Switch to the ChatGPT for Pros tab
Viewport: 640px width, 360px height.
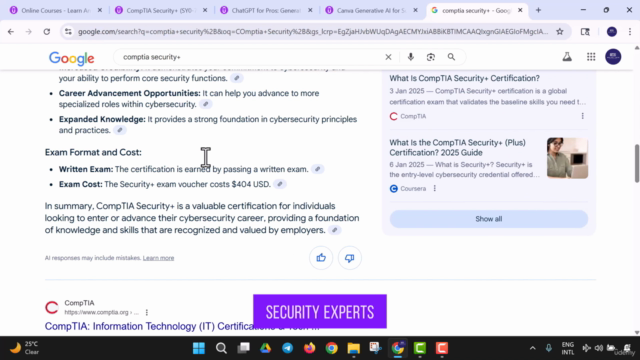click(266, 10)
